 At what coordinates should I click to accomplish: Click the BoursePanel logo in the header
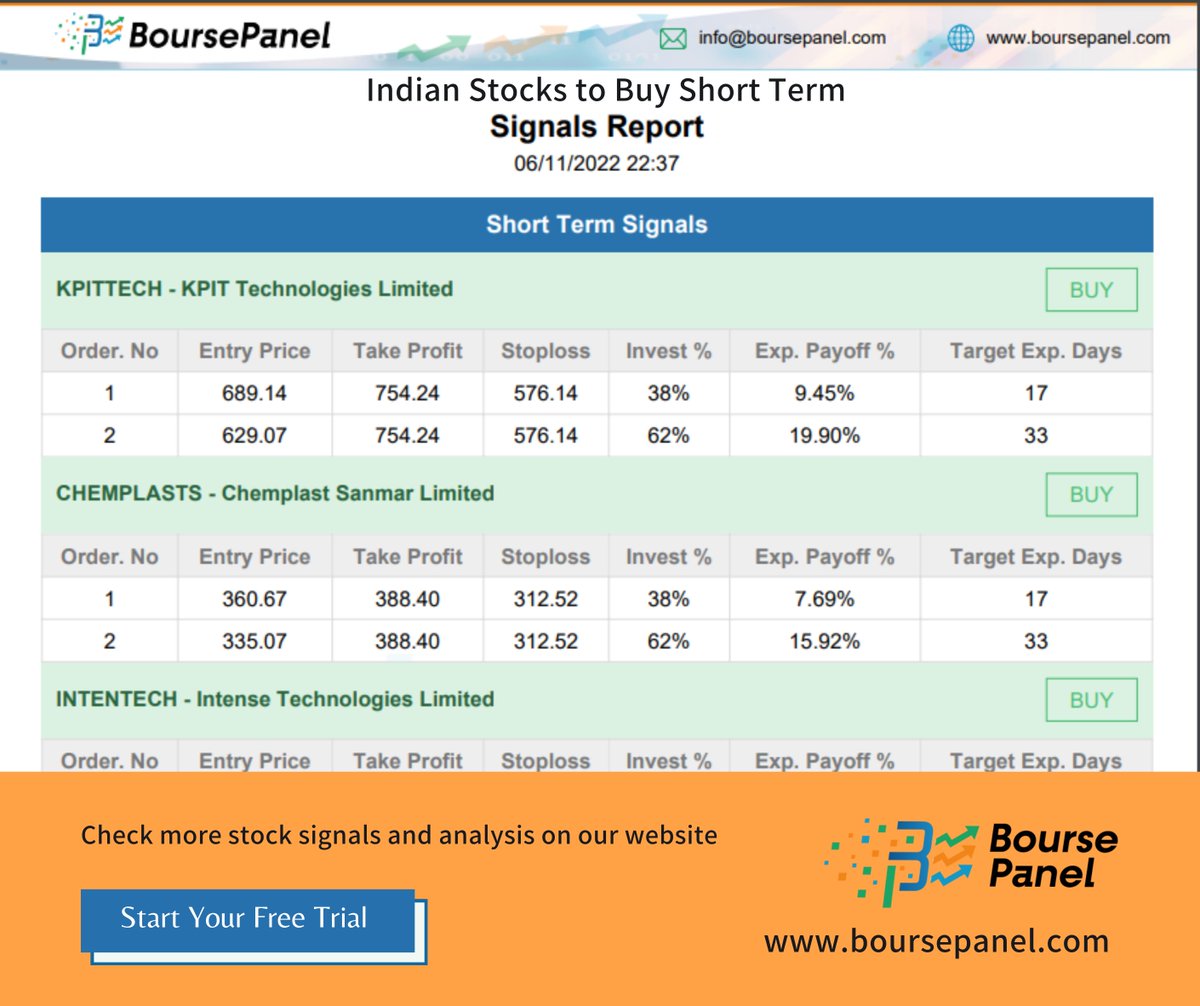(194, 36)
